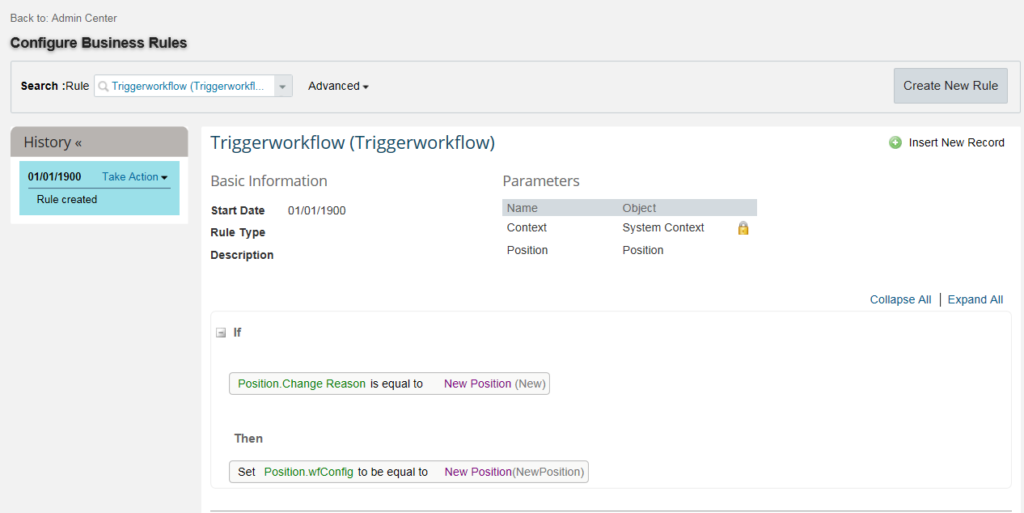Click the green Insert New Record plus icon

(x=895, y=142)
